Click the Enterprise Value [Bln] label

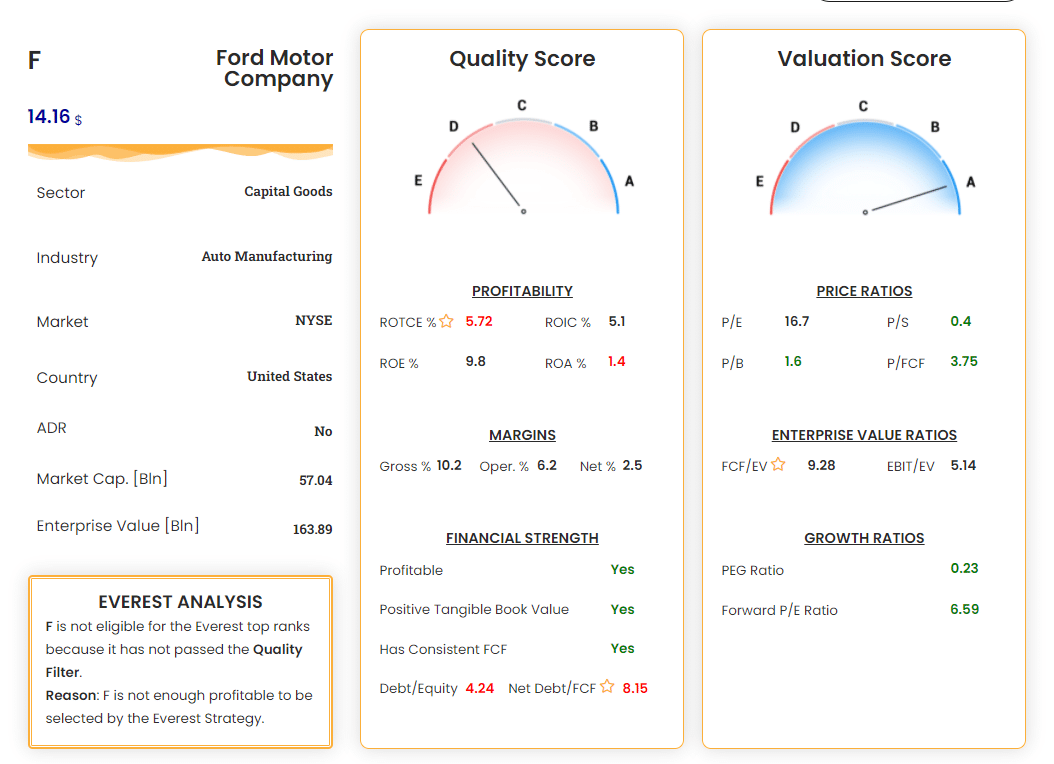pos(118,525)
